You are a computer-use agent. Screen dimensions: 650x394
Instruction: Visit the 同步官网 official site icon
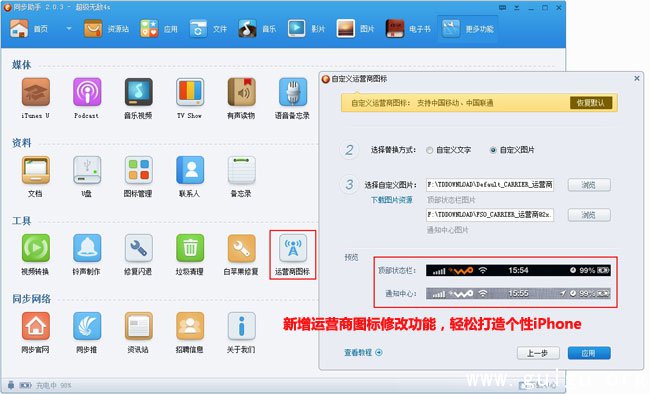coord(35,326)
